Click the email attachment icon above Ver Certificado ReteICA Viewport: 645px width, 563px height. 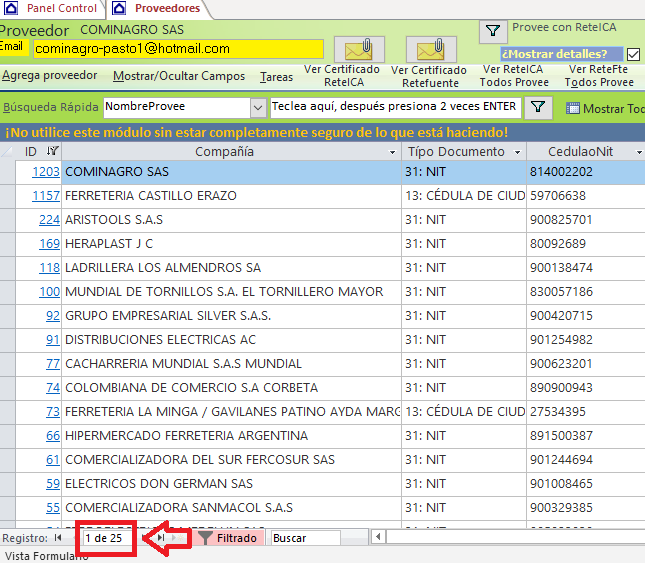359,49
